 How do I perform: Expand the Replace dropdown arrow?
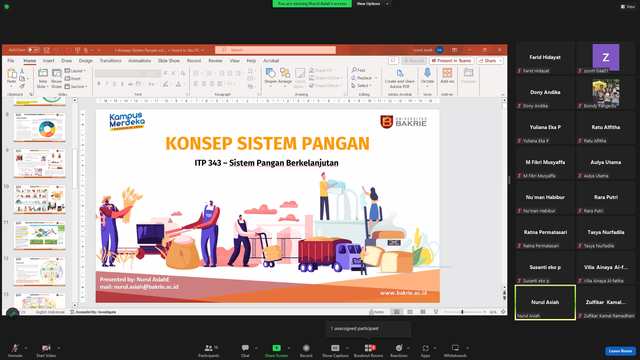376,78
